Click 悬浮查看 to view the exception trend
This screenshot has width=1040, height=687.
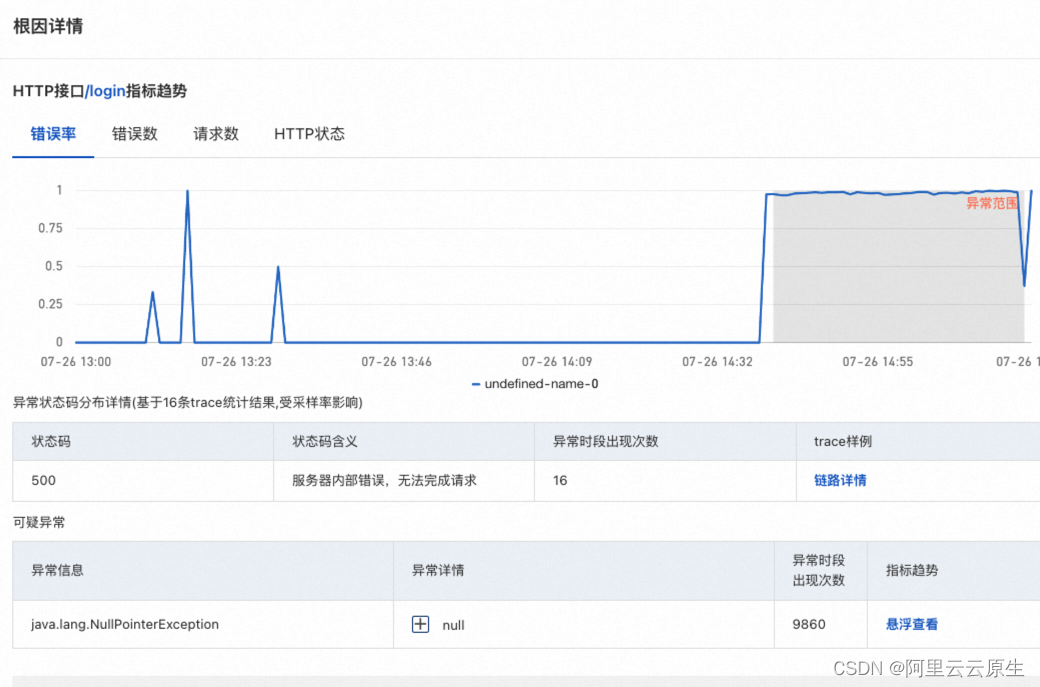pos(910,624)
